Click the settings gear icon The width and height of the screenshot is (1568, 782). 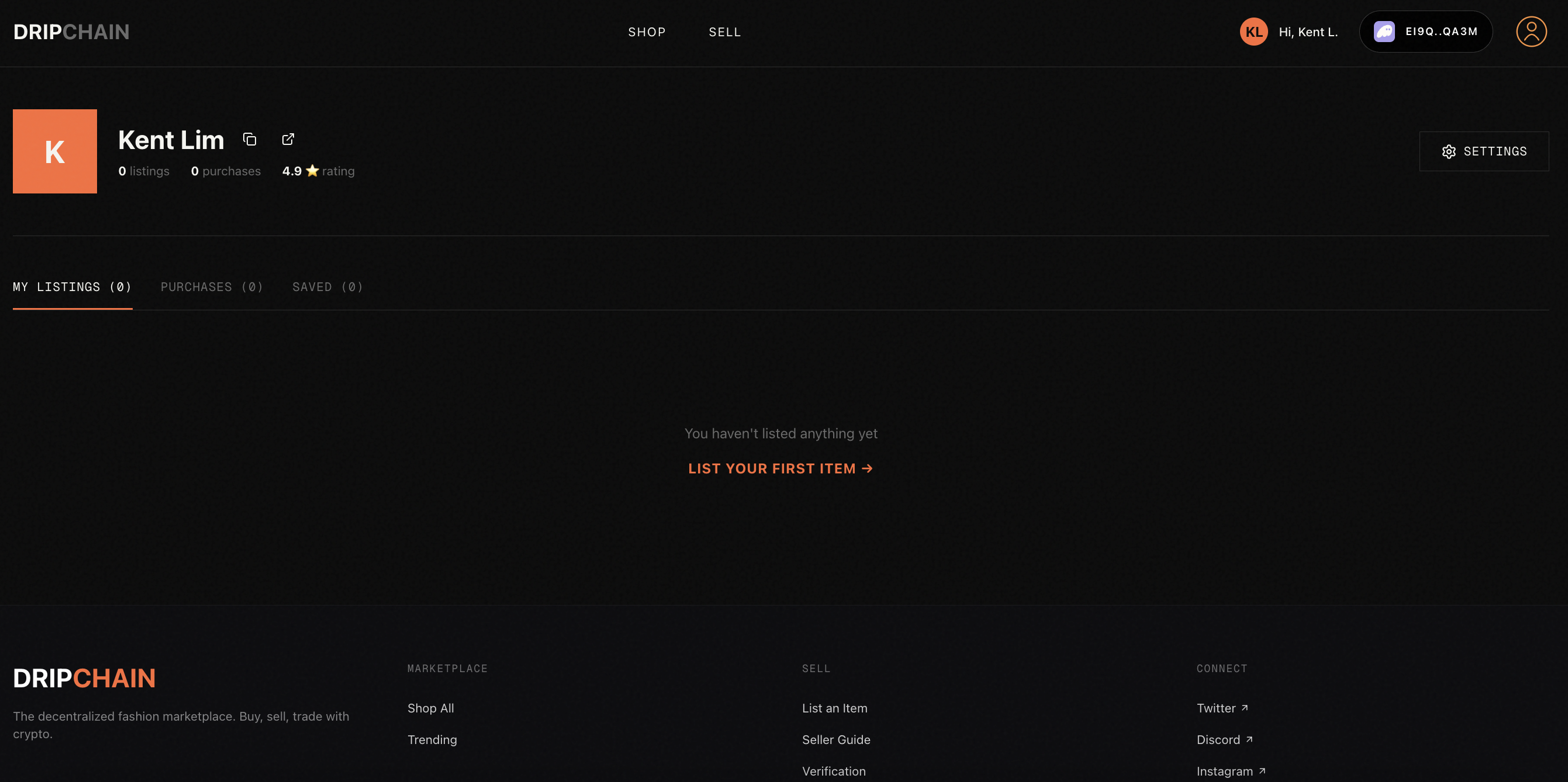click(1449, 151)
